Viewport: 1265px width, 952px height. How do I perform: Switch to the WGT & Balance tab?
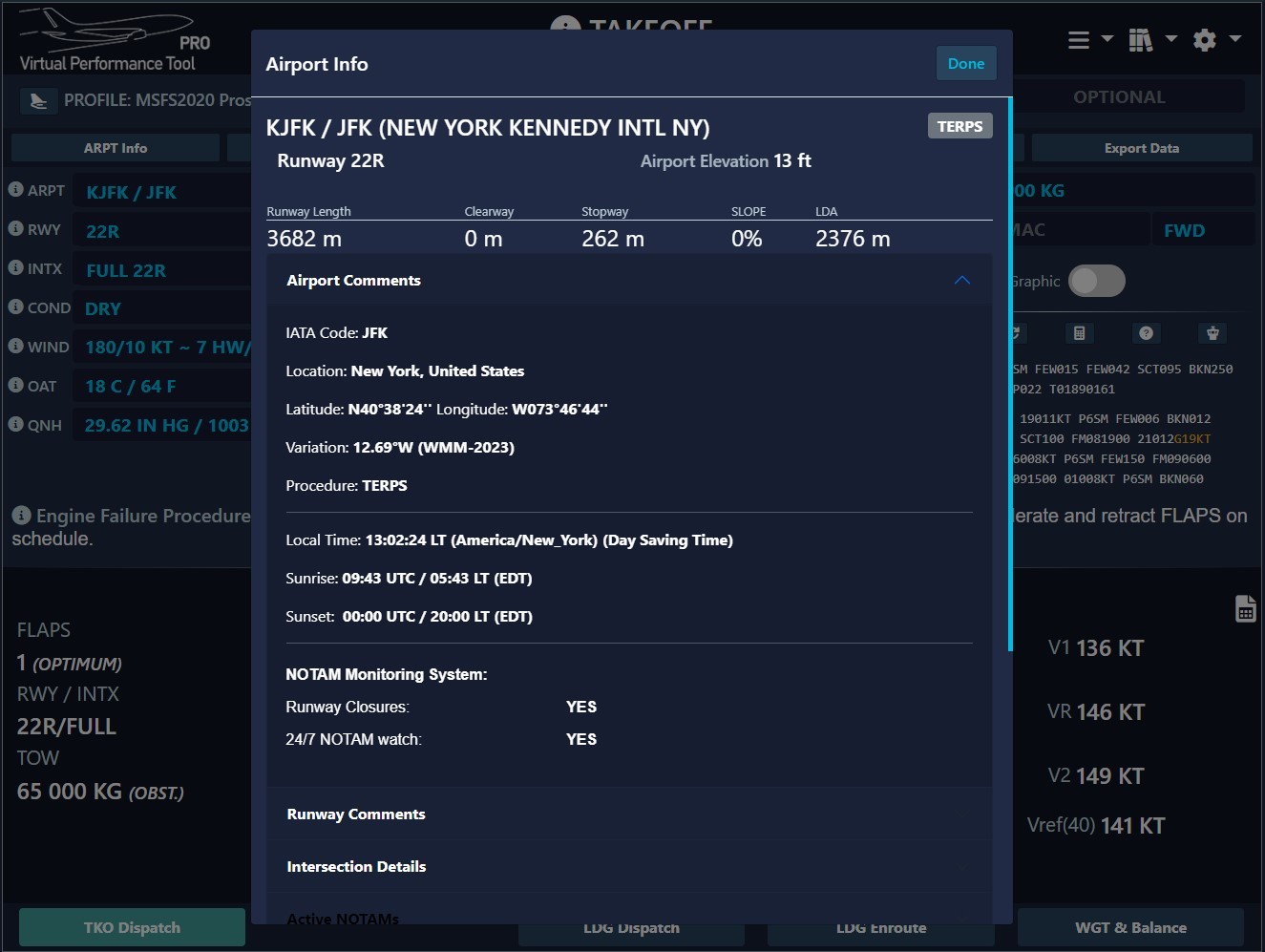coord(1130,927)
